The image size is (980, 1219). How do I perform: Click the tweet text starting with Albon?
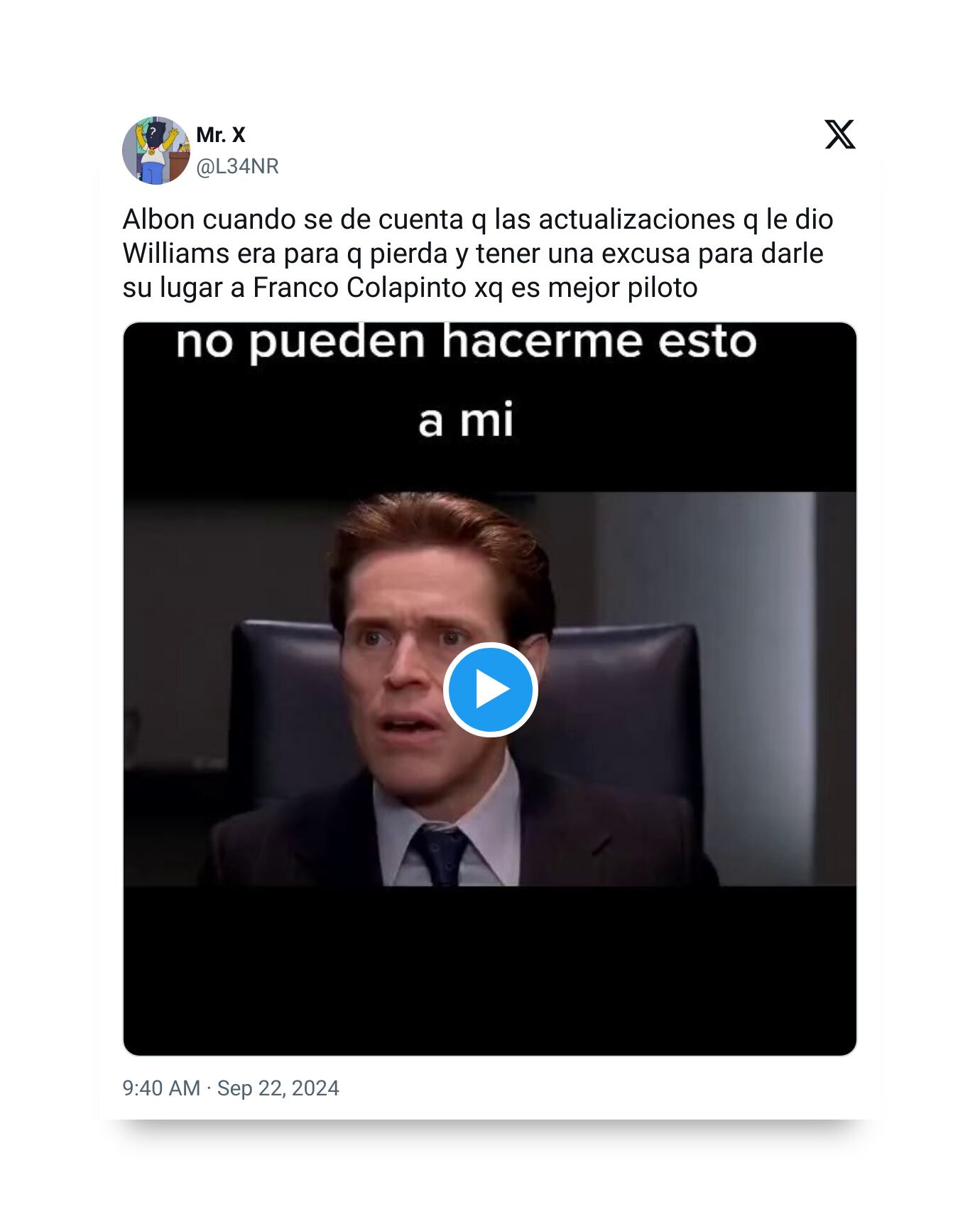coord(477,254)
